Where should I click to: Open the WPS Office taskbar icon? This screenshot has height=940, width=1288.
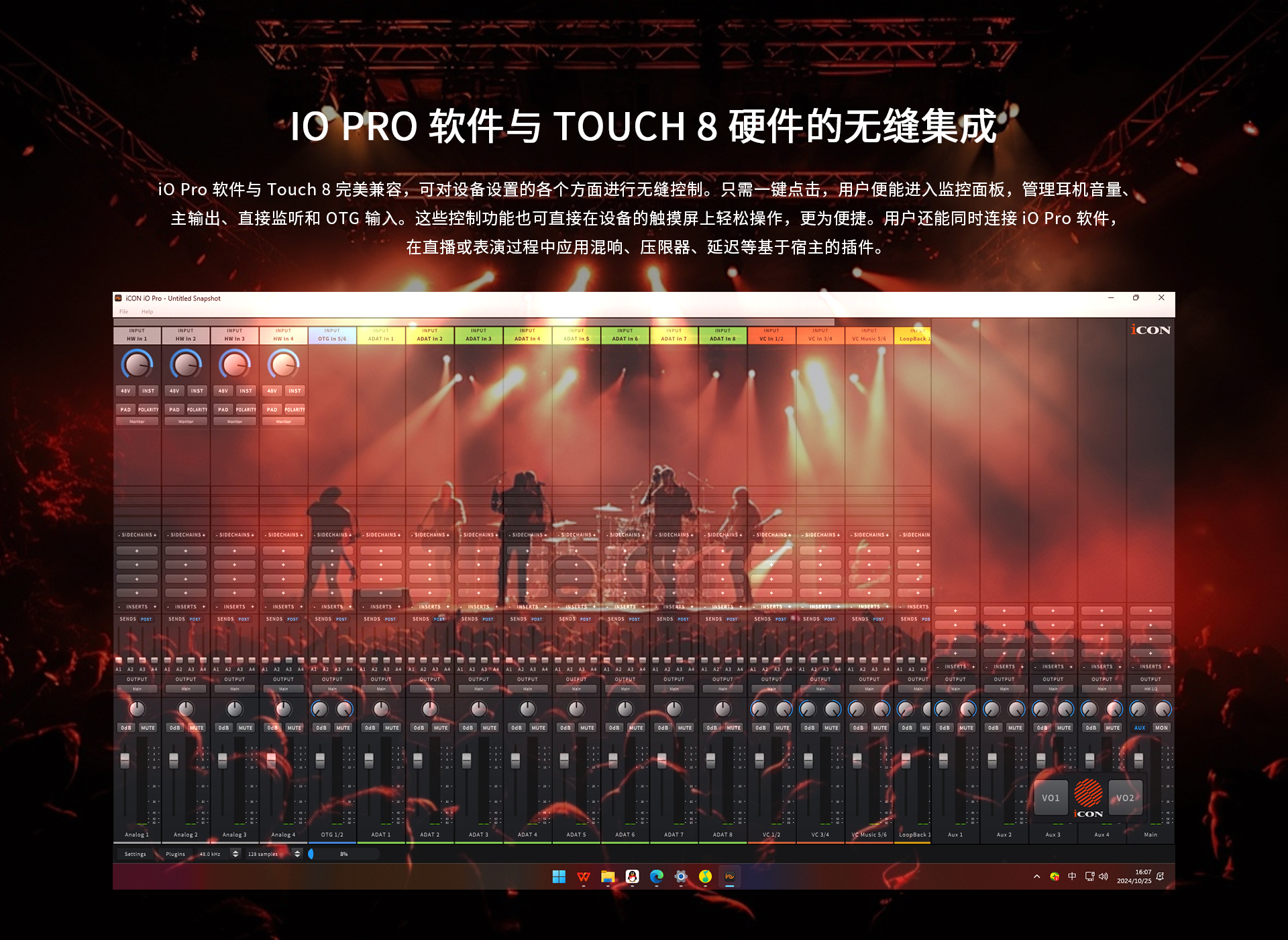(x=584, y=876)
